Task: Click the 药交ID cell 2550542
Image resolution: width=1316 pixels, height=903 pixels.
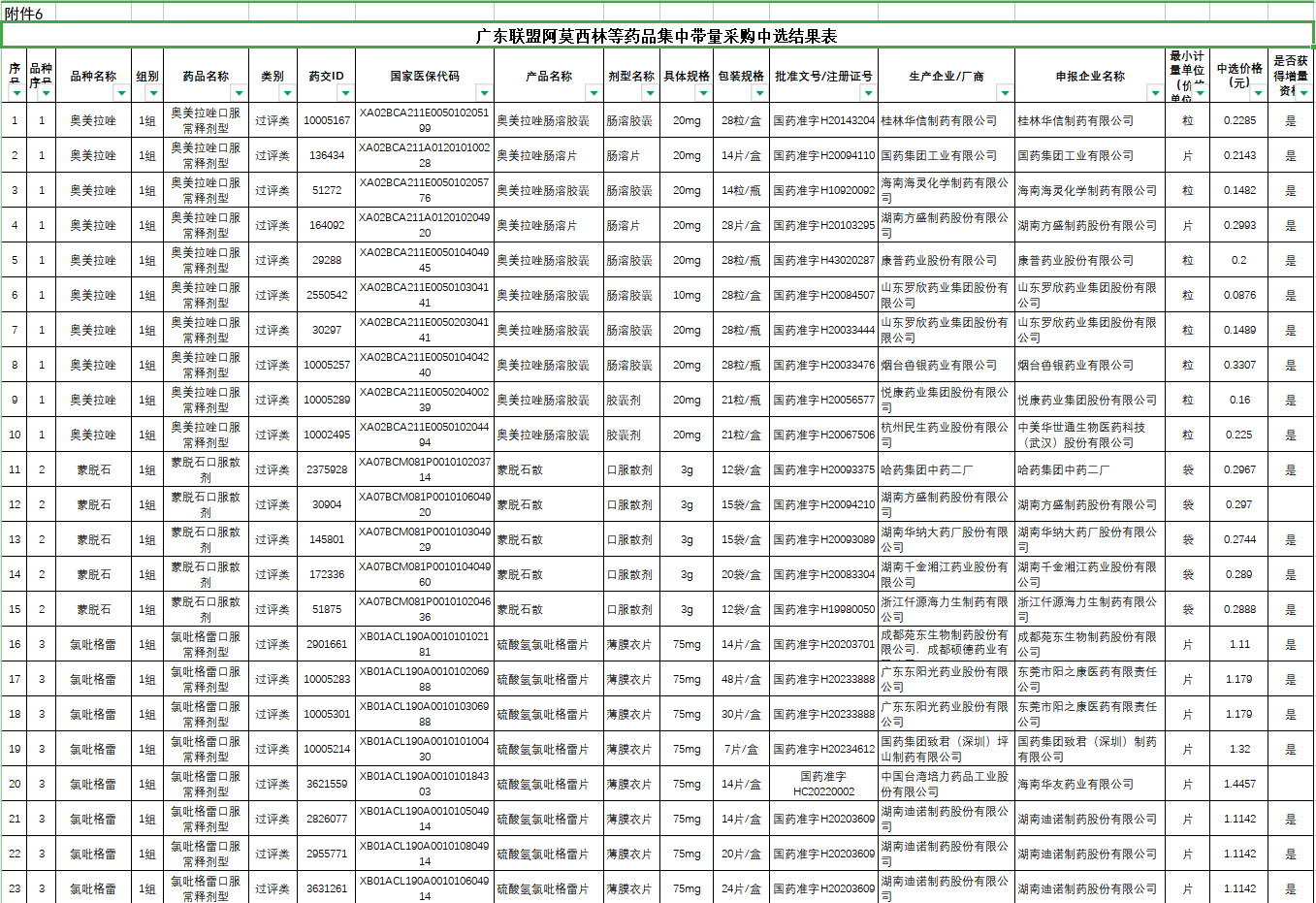Action: [x=327, y=295]
